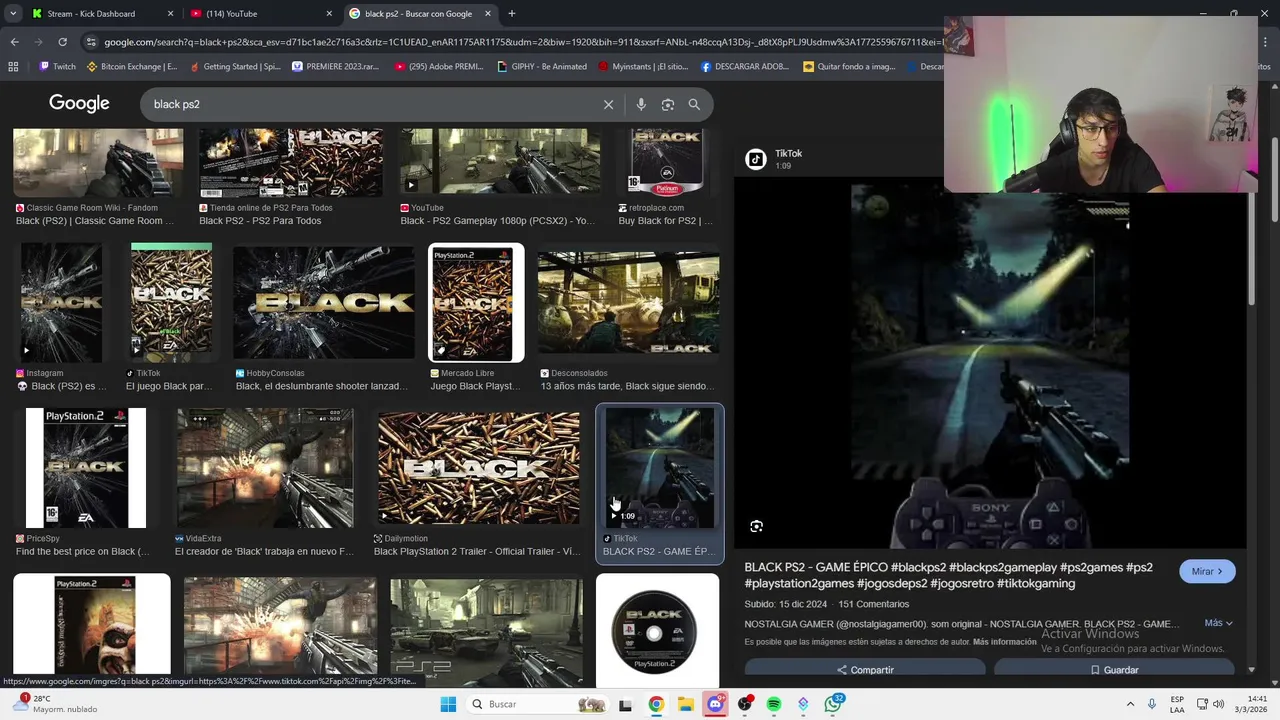Open the Twitch bookmark
The image size is (1280, 720).
tap(57, 67)
